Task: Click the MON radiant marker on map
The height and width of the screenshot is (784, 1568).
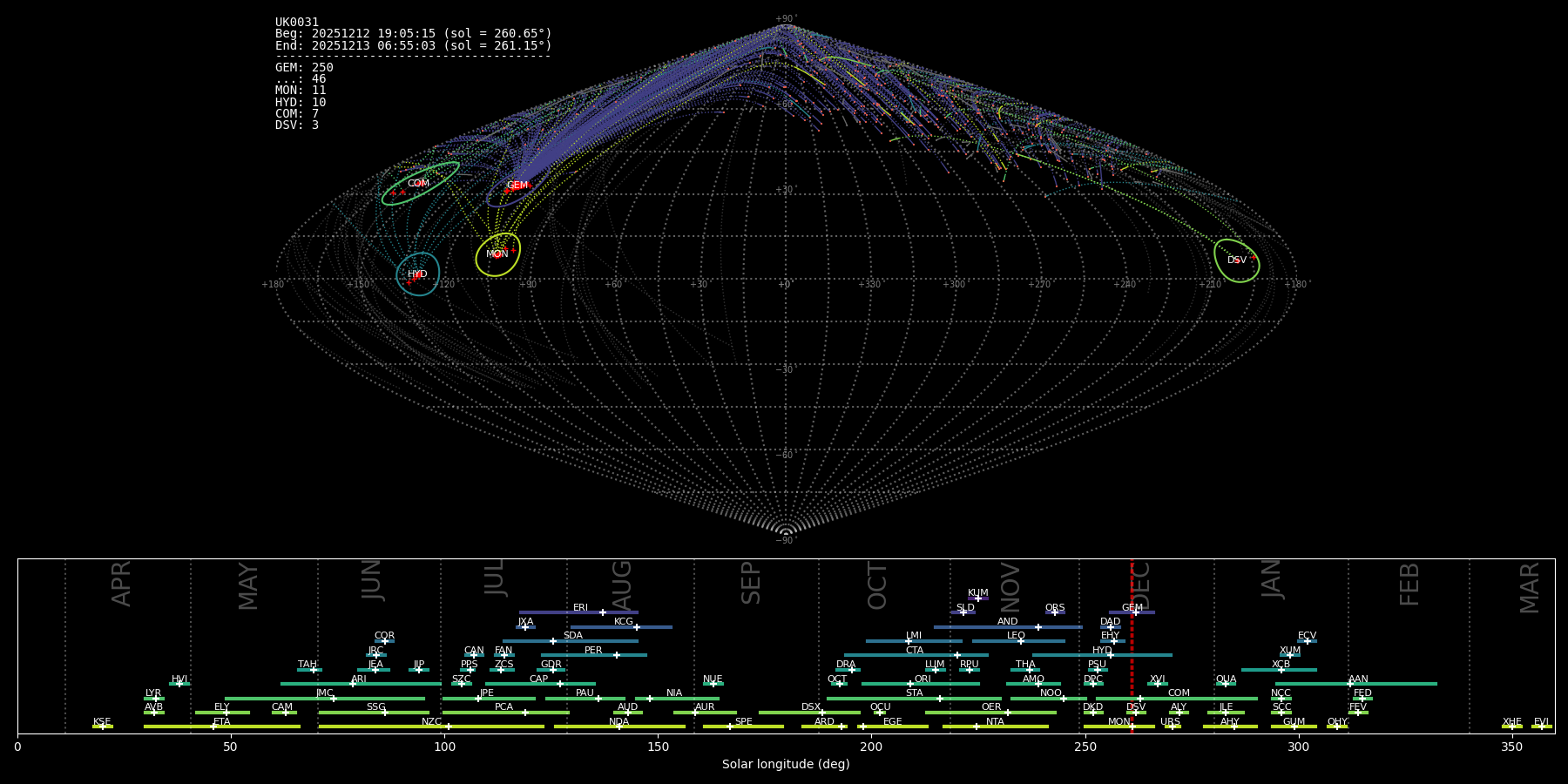Action: pyautogui.click(x=497, y=254)
